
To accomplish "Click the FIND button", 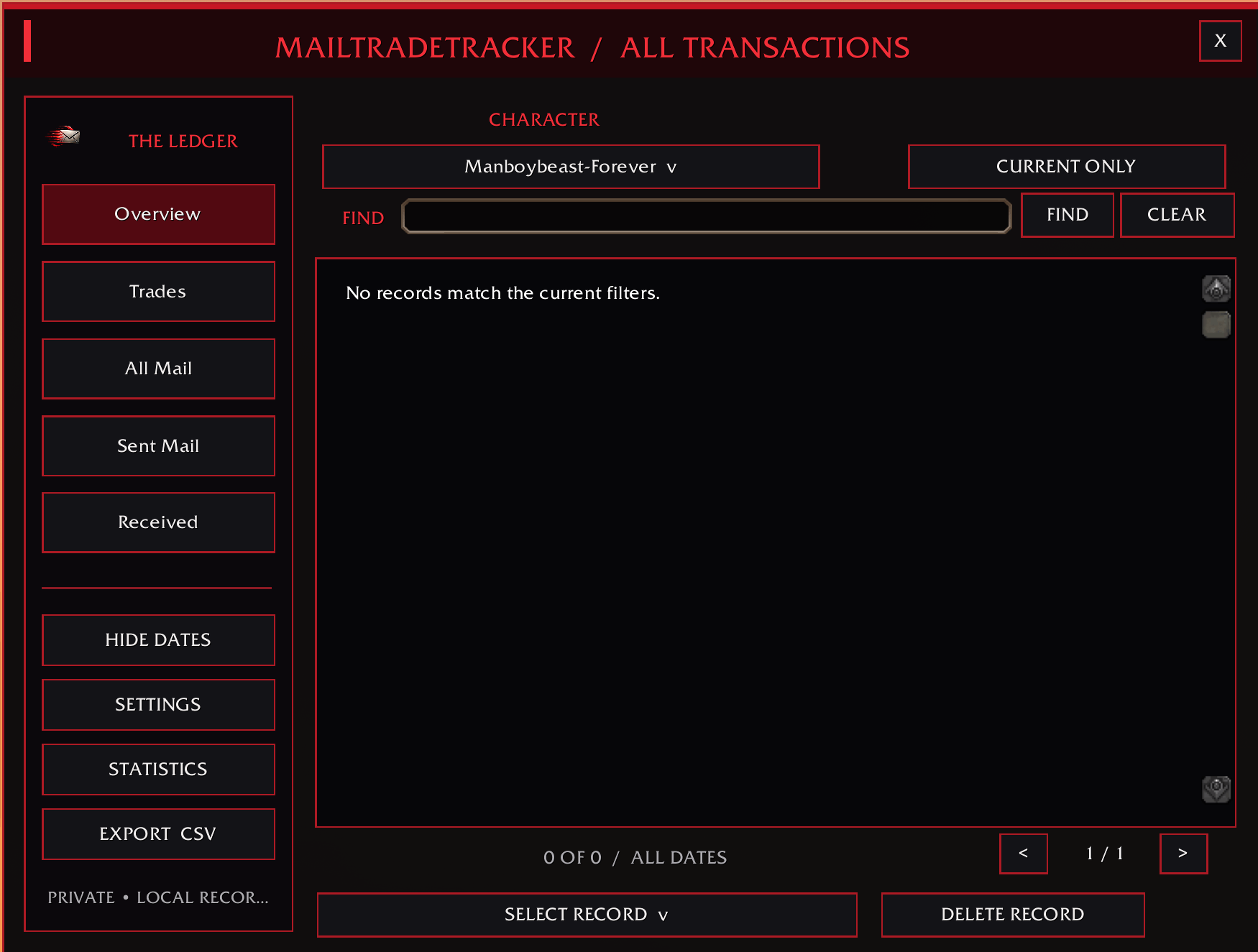I will tap(1068, 215).
